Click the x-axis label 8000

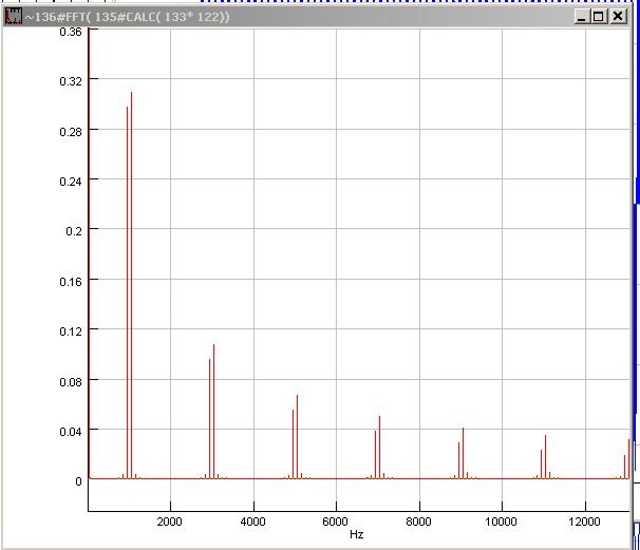419,521
